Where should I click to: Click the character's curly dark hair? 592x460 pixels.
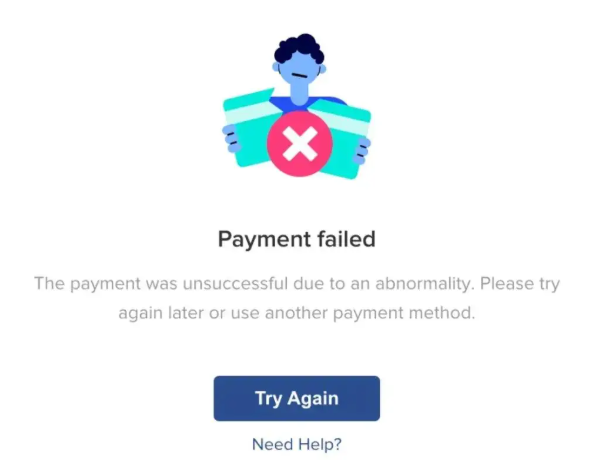[299, 47]
